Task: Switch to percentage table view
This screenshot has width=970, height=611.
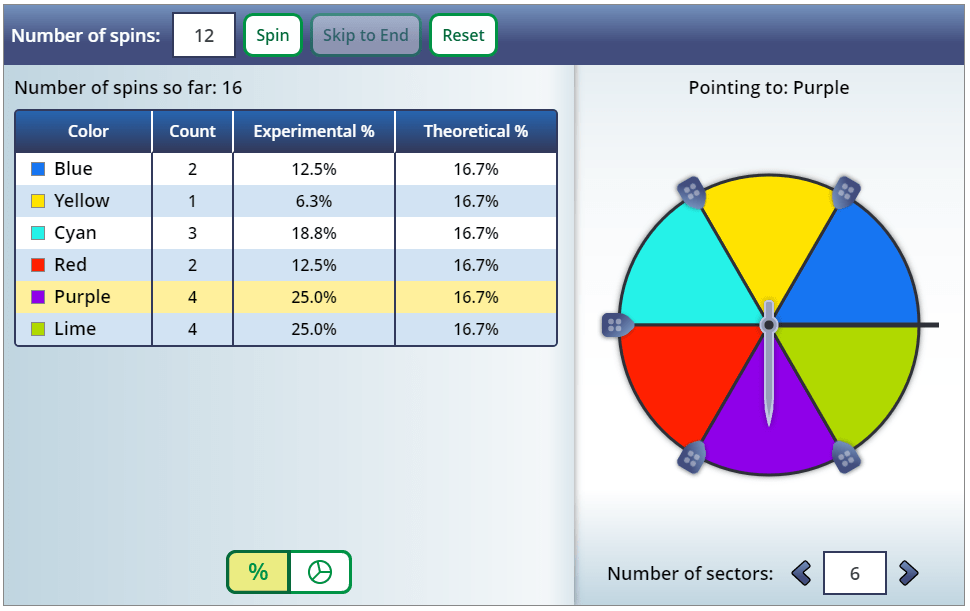Action: pyautogui.click(x=258, y=572)
